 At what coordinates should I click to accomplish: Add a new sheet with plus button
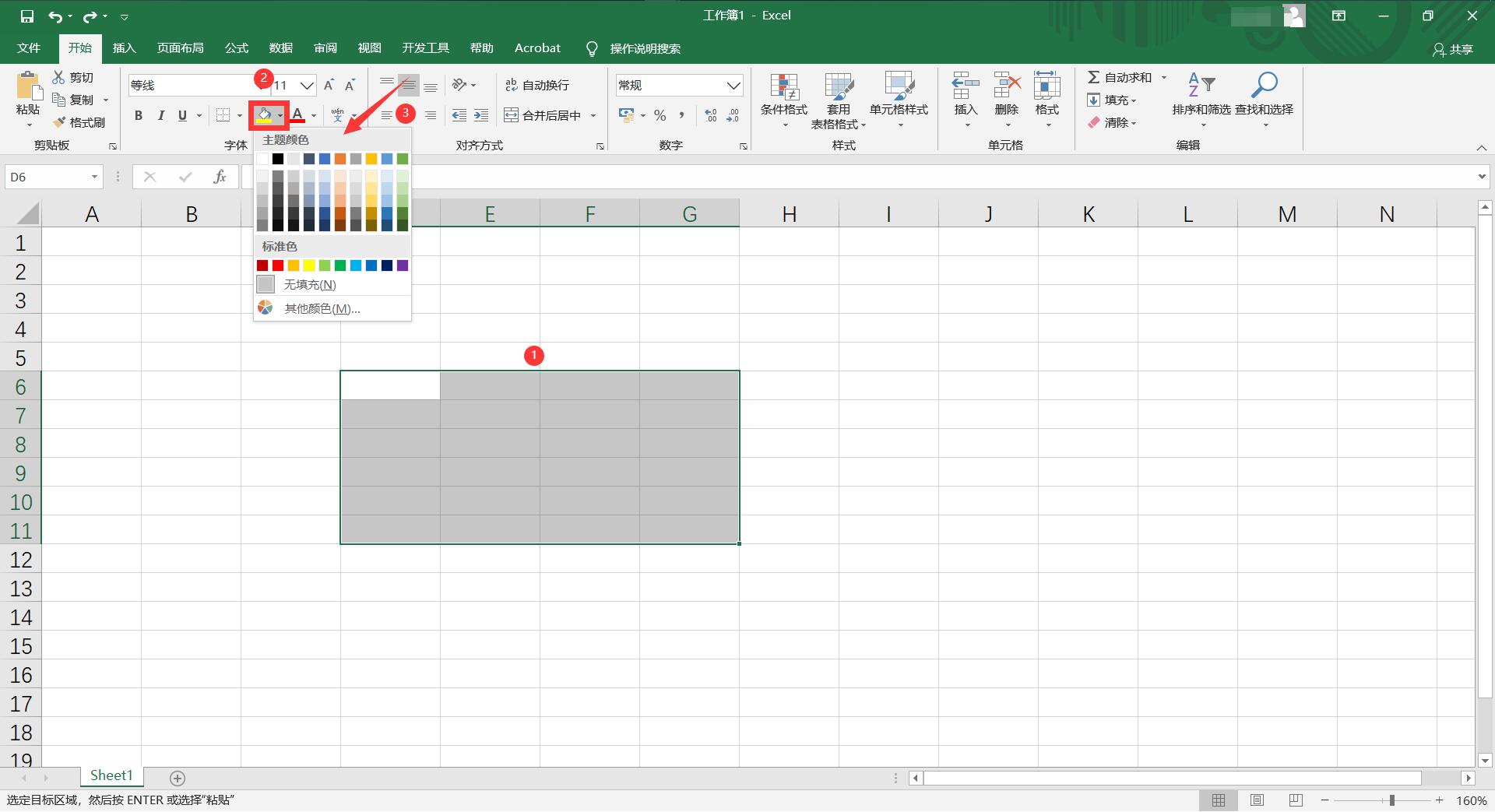[178, 778]
